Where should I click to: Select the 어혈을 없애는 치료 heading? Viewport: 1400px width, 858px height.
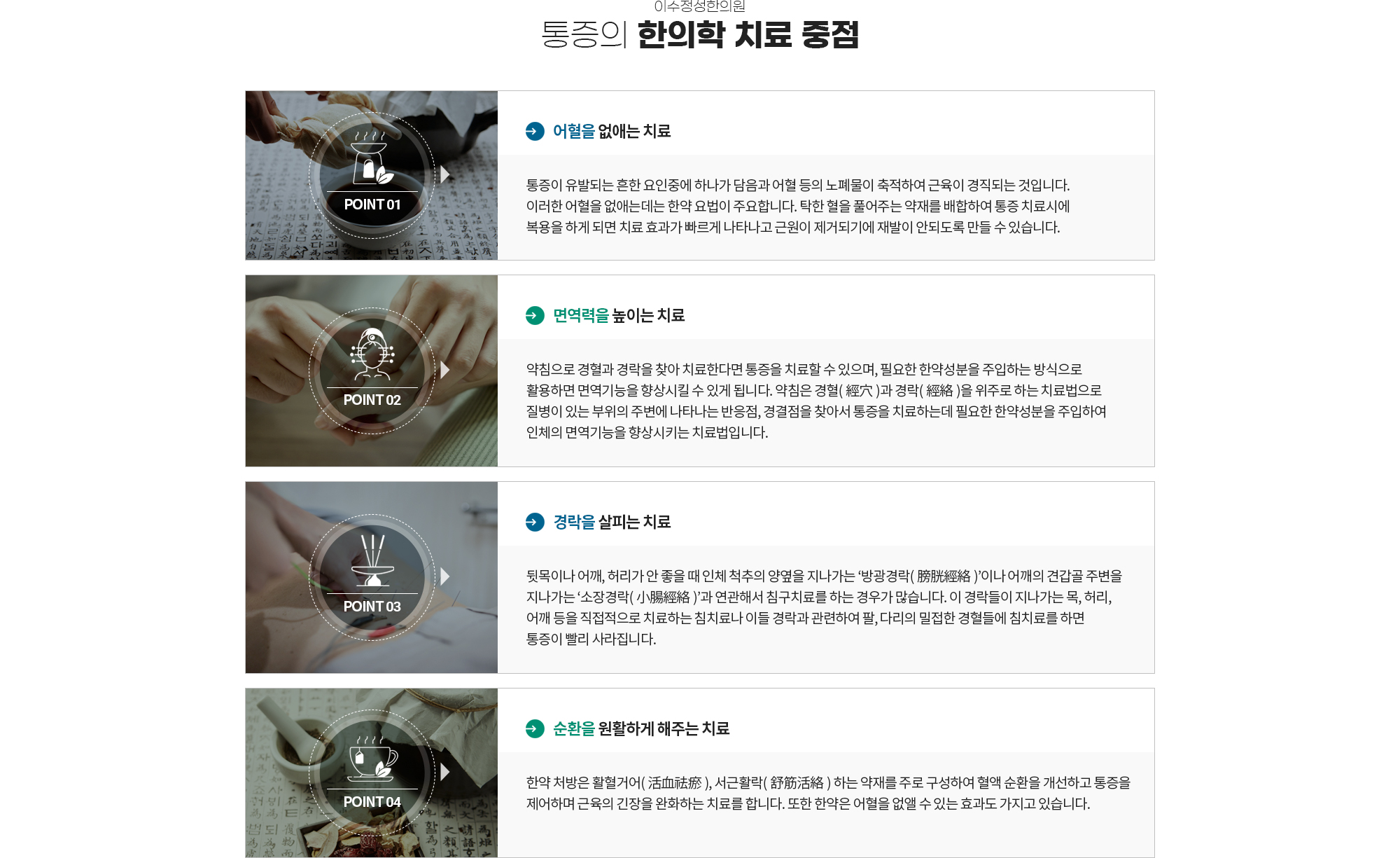click(612, 131)
